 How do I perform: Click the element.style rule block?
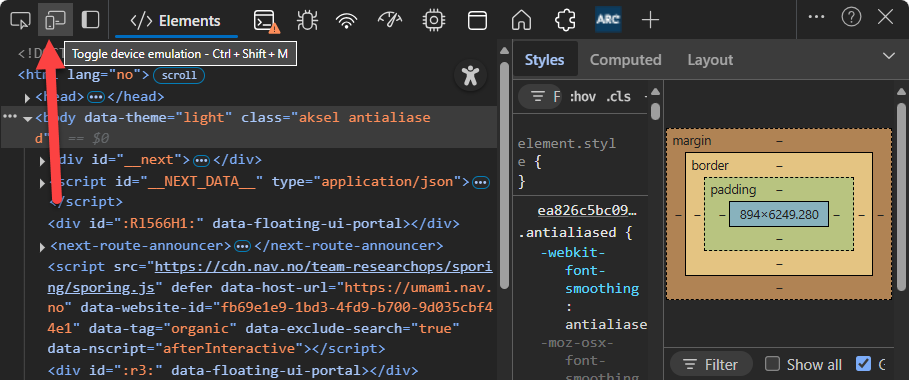[x=581, y=162]
